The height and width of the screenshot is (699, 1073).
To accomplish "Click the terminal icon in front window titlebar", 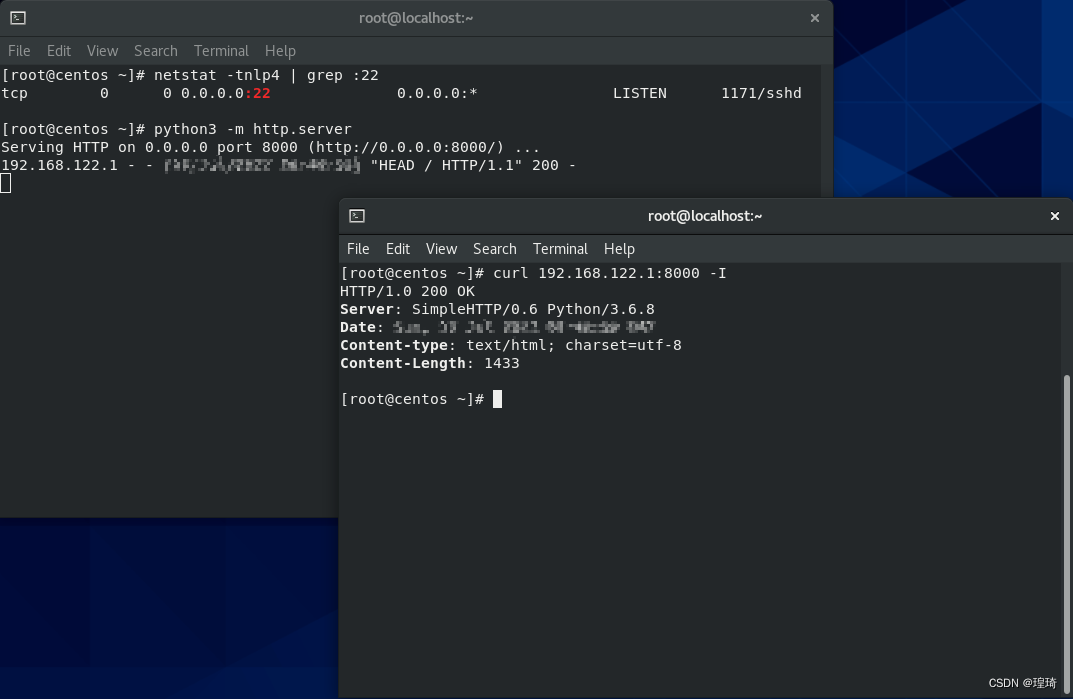I will pos(358,215).
